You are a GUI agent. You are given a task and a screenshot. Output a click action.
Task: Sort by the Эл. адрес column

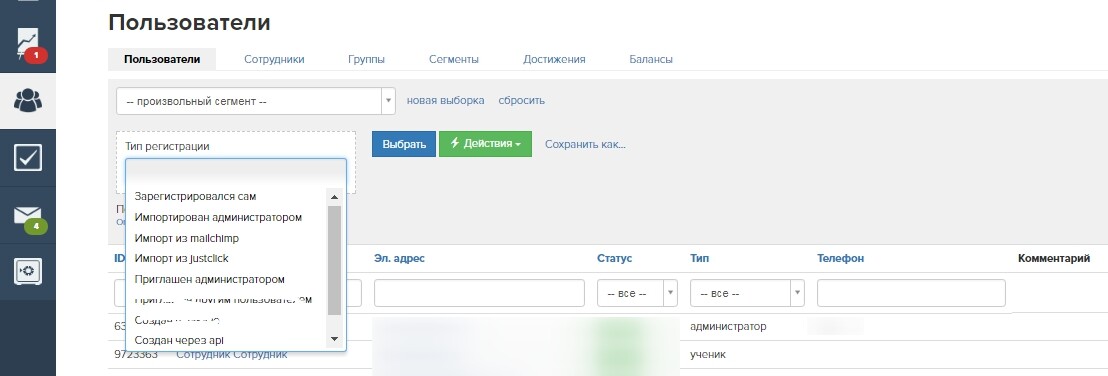[x=399, y=259]
